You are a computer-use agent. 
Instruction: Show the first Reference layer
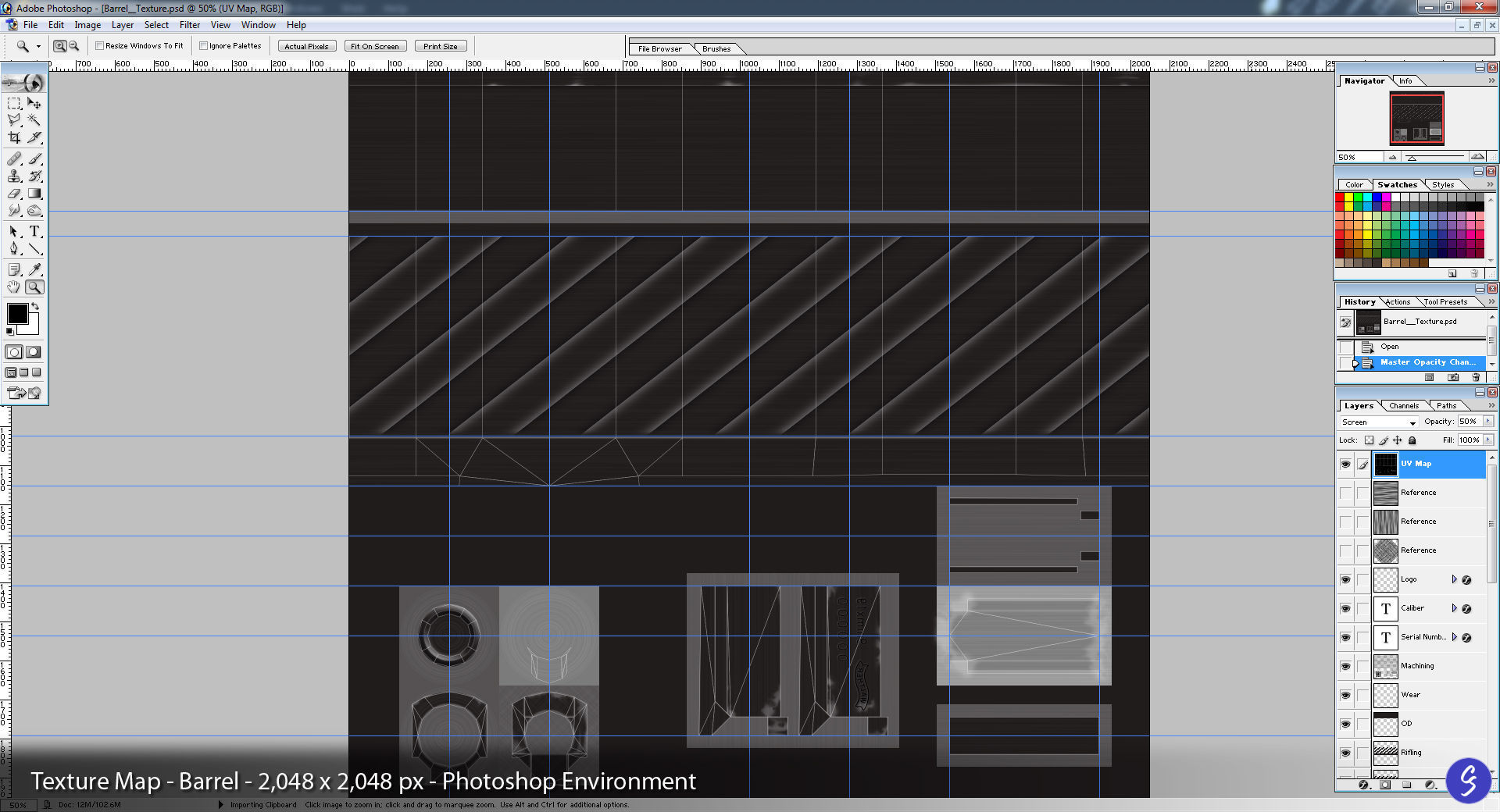[1345, 493]
